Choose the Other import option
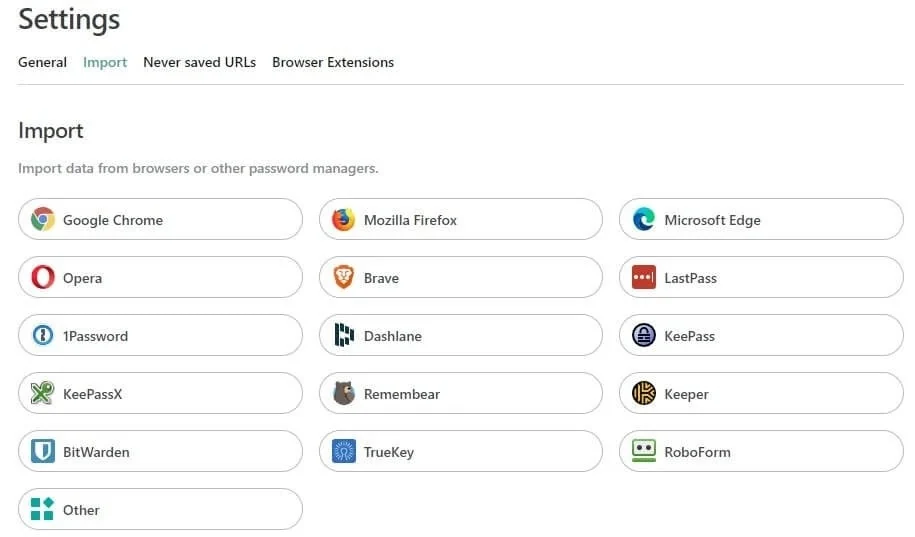 tap(160, 509)
